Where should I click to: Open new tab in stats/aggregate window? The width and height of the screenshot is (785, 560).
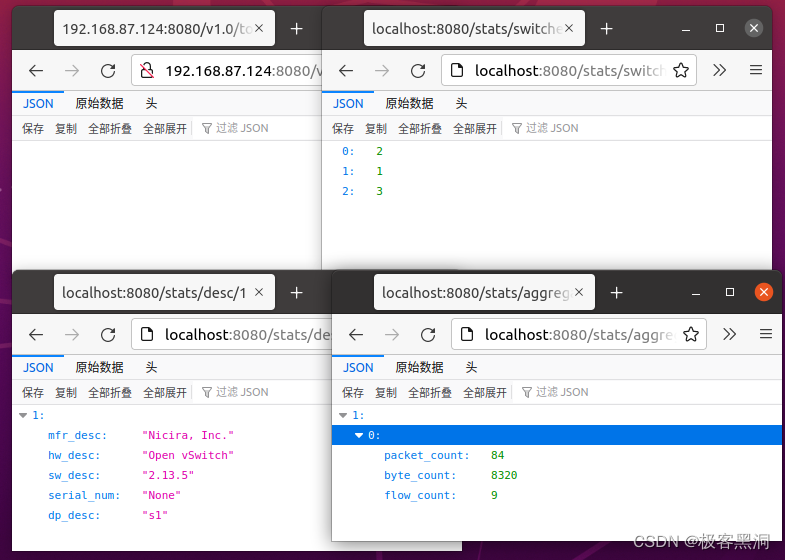click(x=616, y=292)
